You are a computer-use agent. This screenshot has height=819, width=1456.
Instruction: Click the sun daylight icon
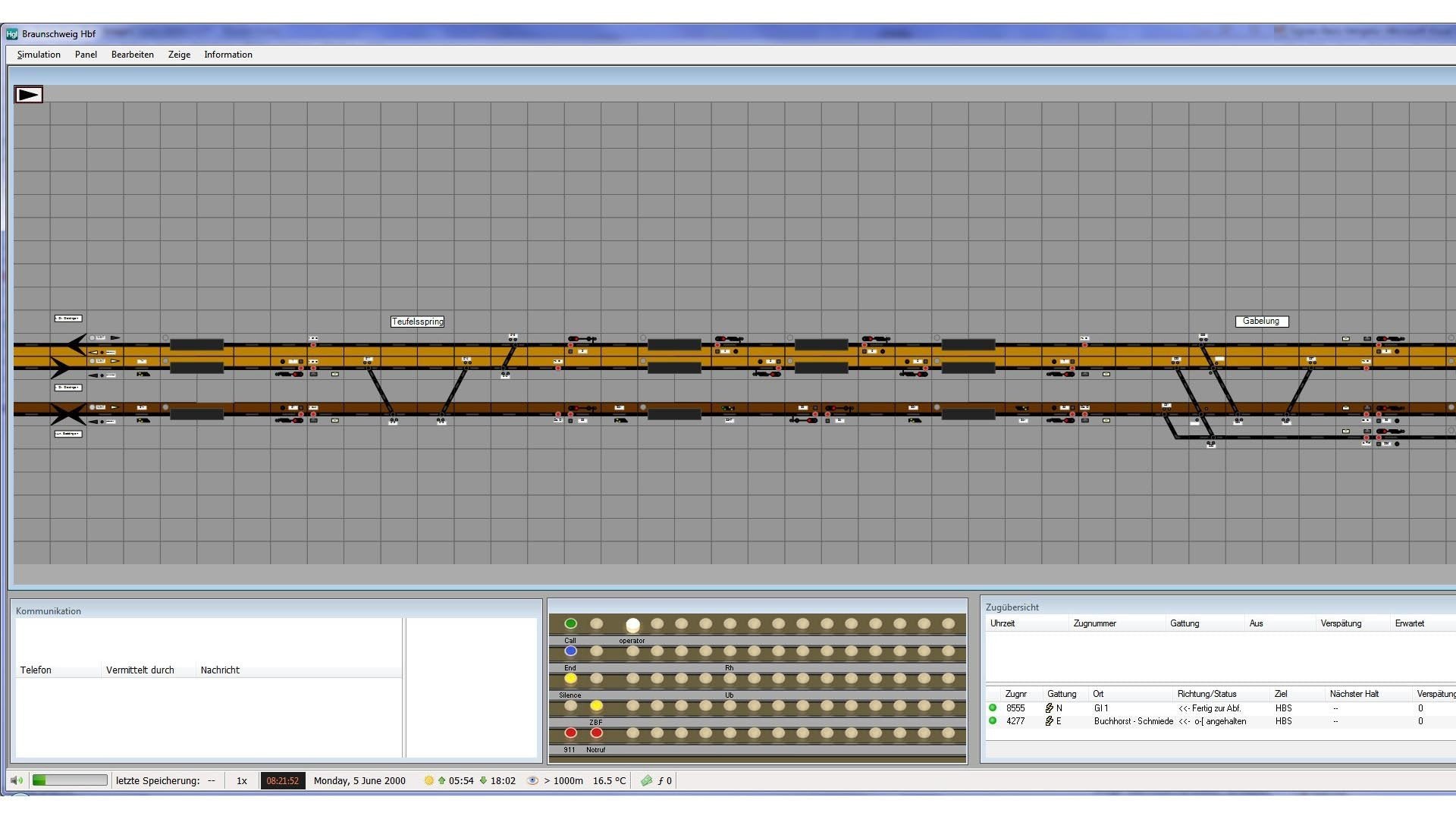point(428,780)
